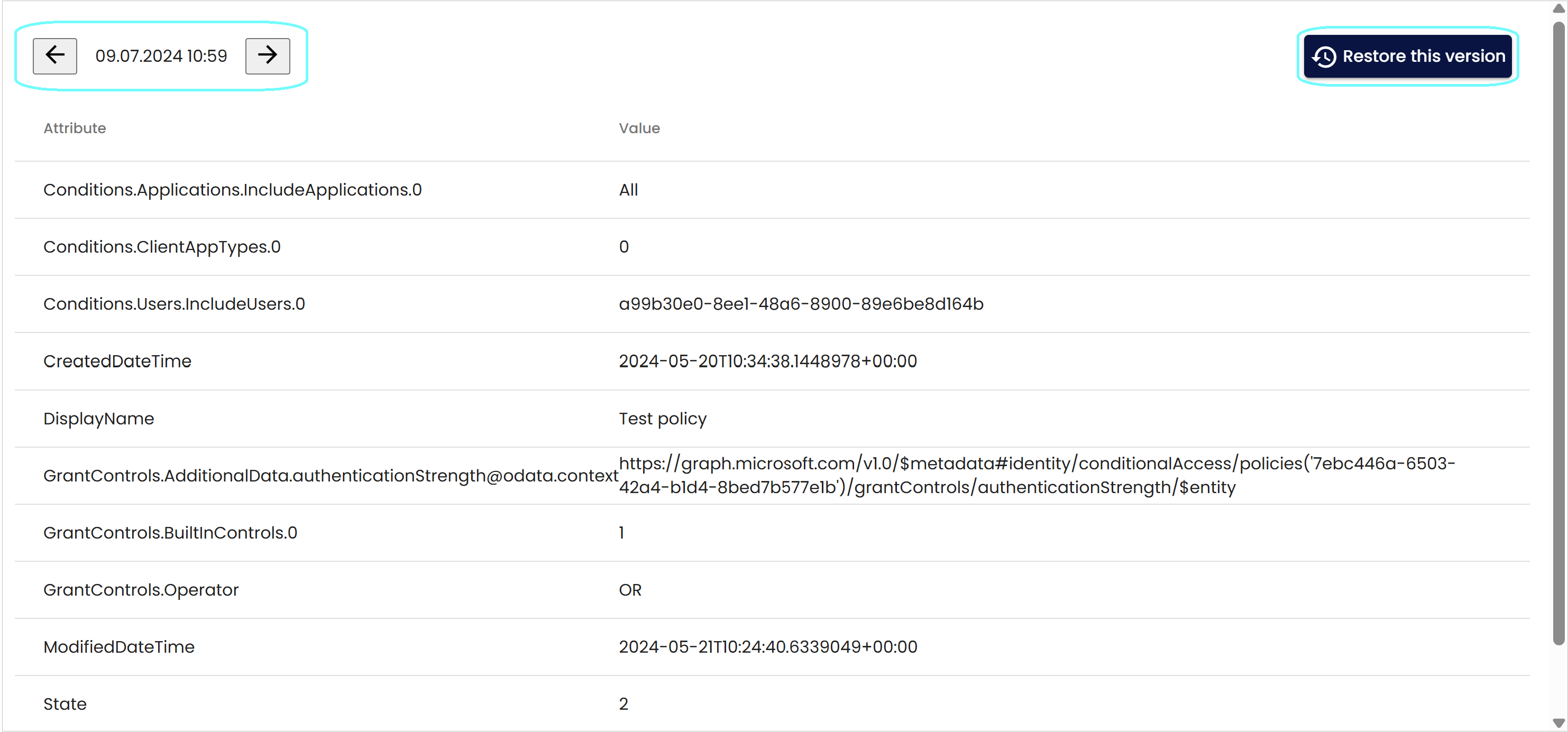The height and width of the screenshot is (732, 1568).
Task: Go to previous version with left arrow
Action: click(55, 56)
